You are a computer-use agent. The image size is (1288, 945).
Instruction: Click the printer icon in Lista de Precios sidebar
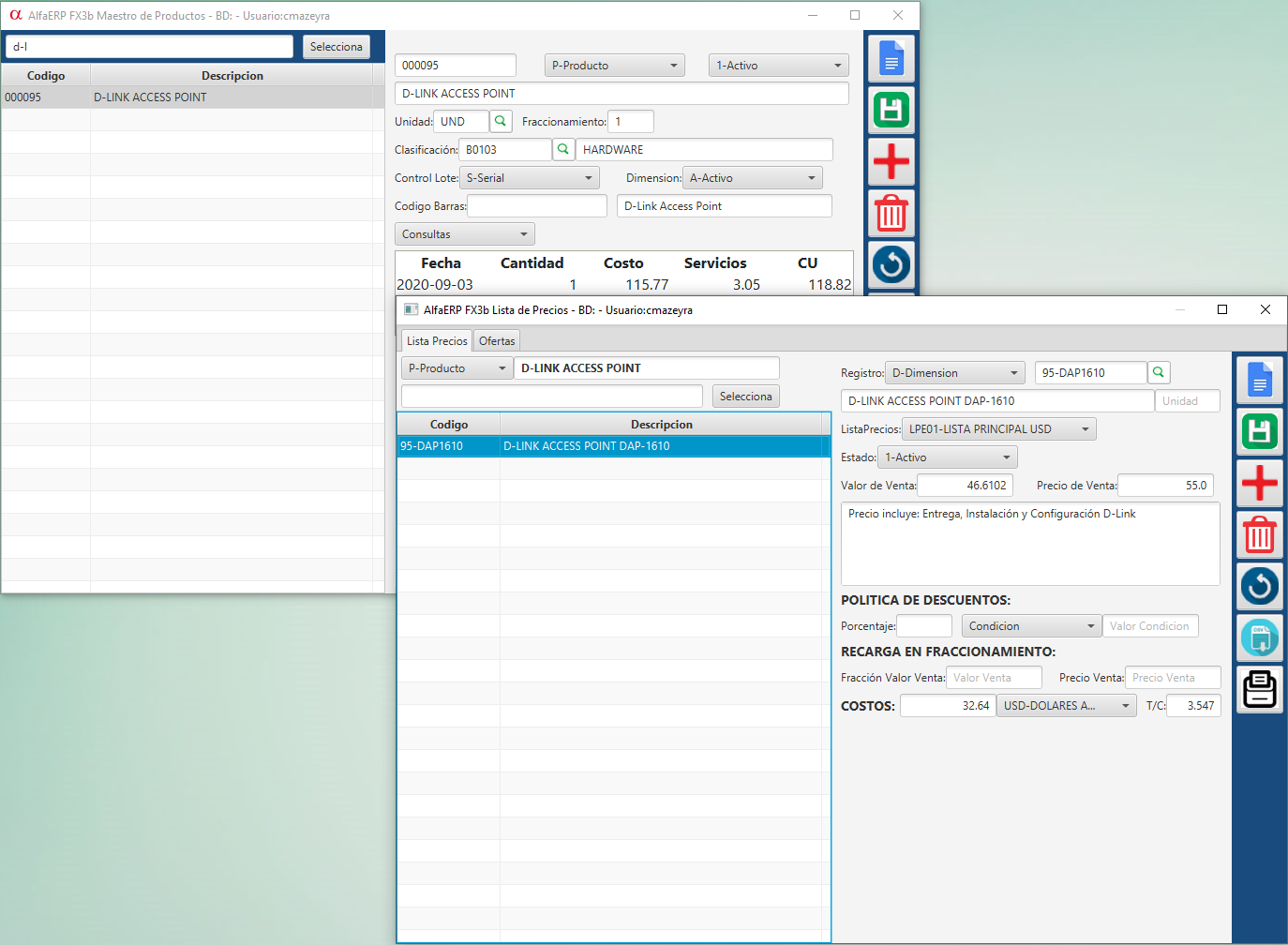(x=1259, y=690)
